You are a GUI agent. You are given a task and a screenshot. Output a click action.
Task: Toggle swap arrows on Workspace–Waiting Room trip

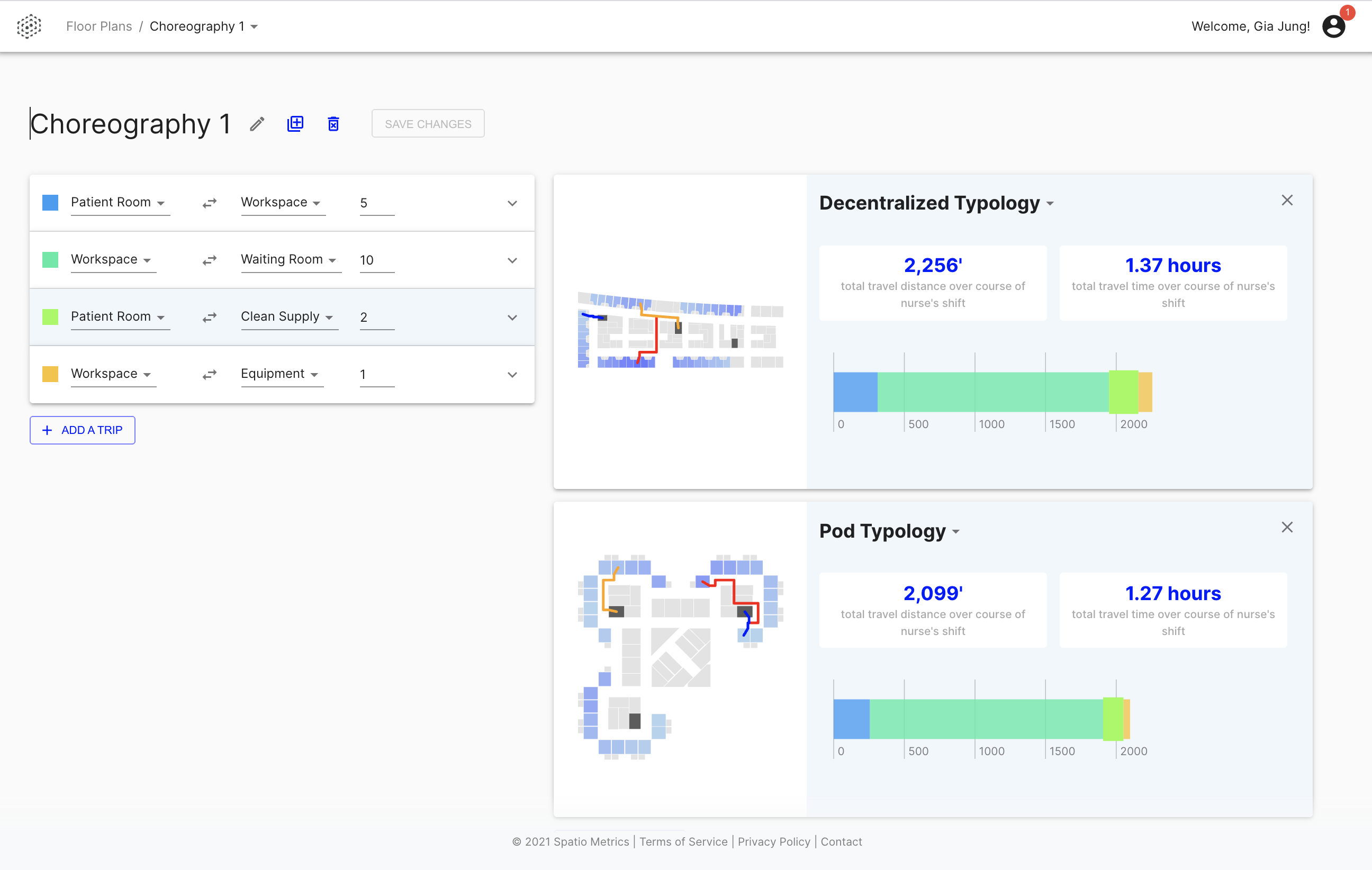click(x=209, y=260)
